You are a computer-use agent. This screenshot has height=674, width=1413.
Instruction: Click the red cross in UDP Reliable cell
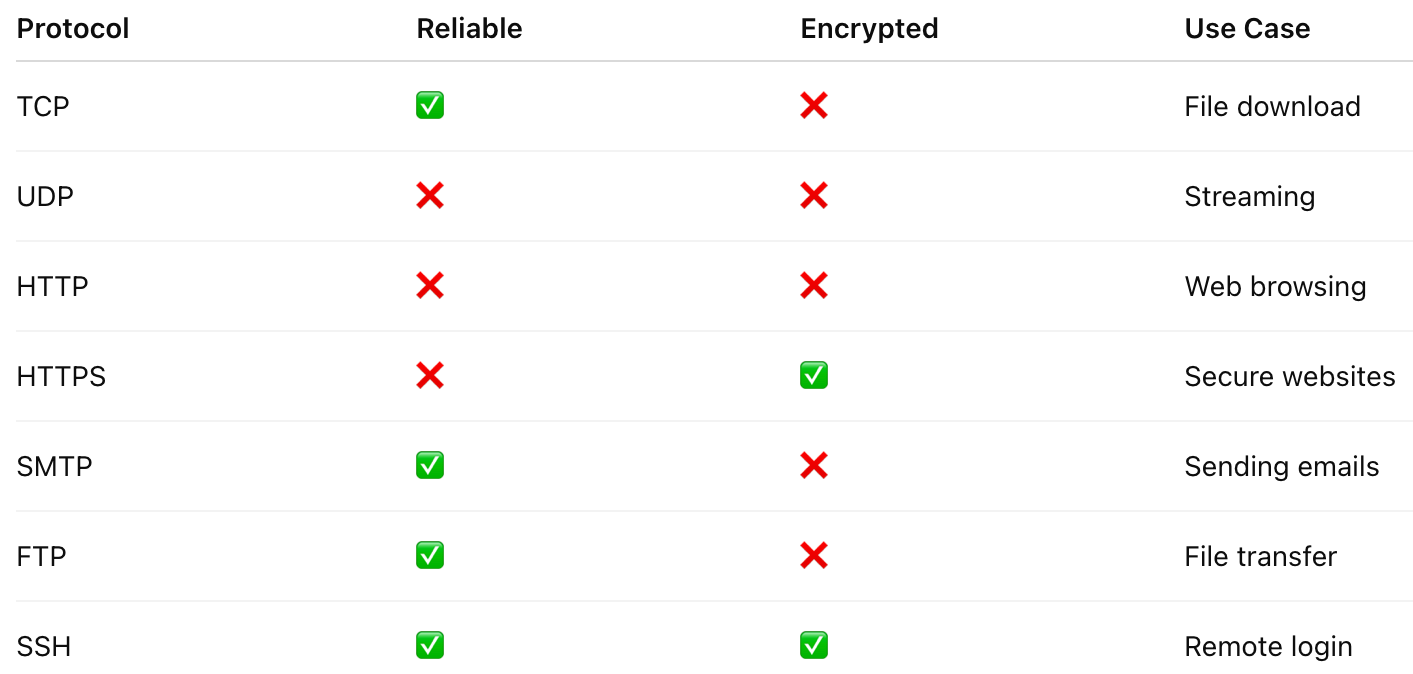click(430, 196)
